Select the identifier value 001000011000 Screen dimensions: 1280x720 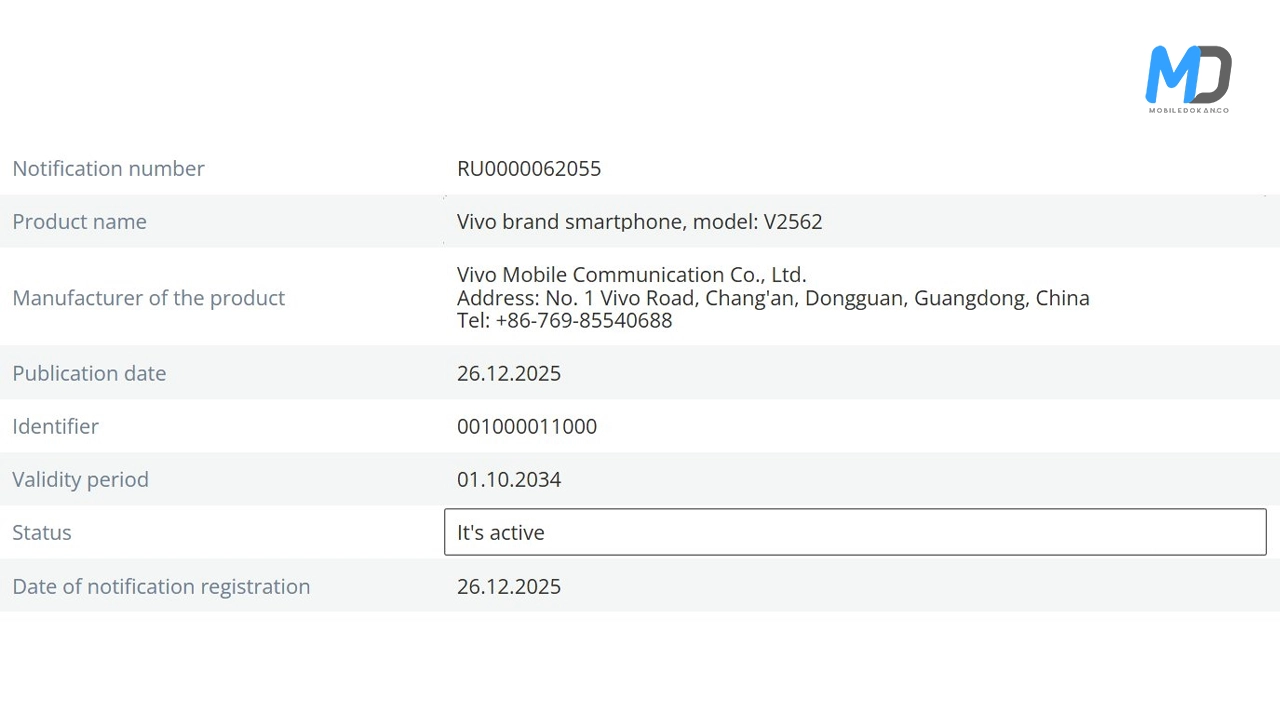coord(527,426)
